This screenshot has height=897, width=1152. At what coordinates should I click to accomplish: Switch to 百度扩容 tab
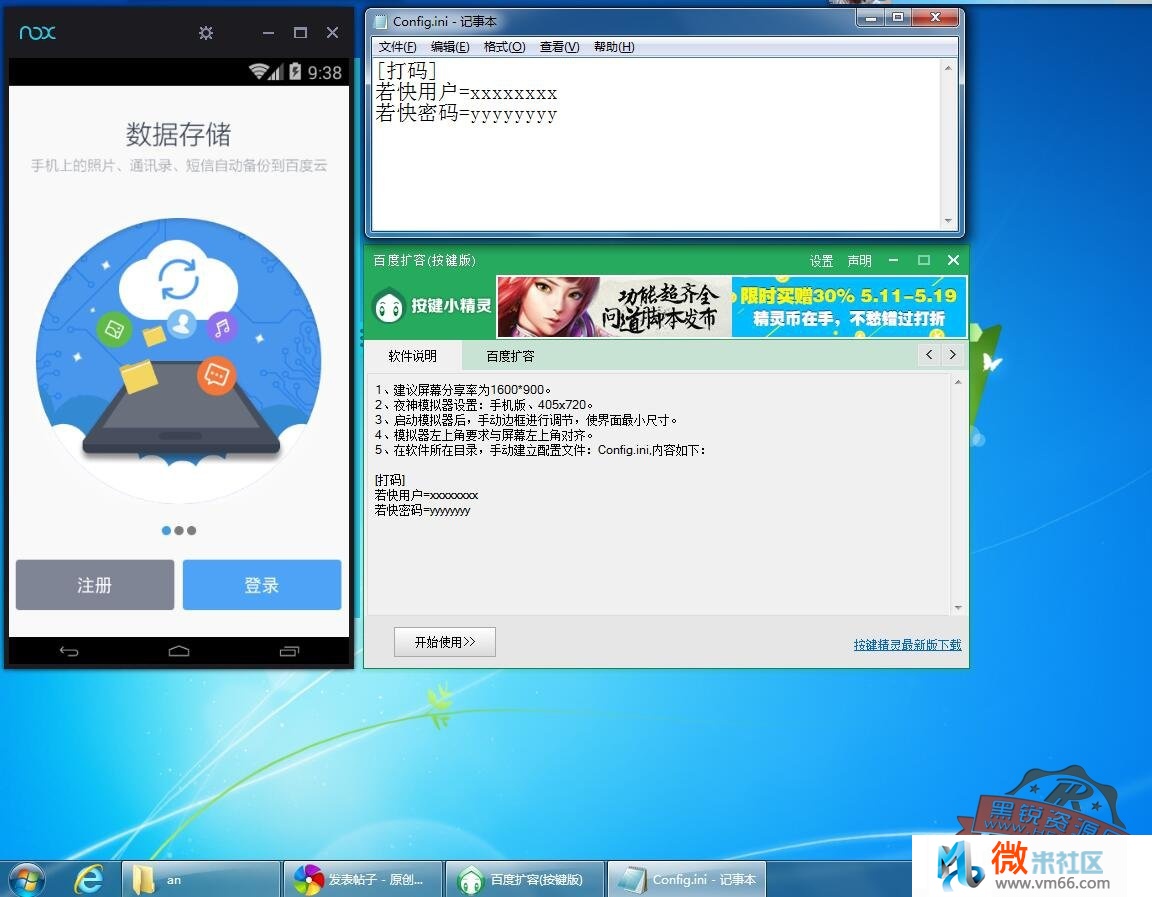point(511,356)
